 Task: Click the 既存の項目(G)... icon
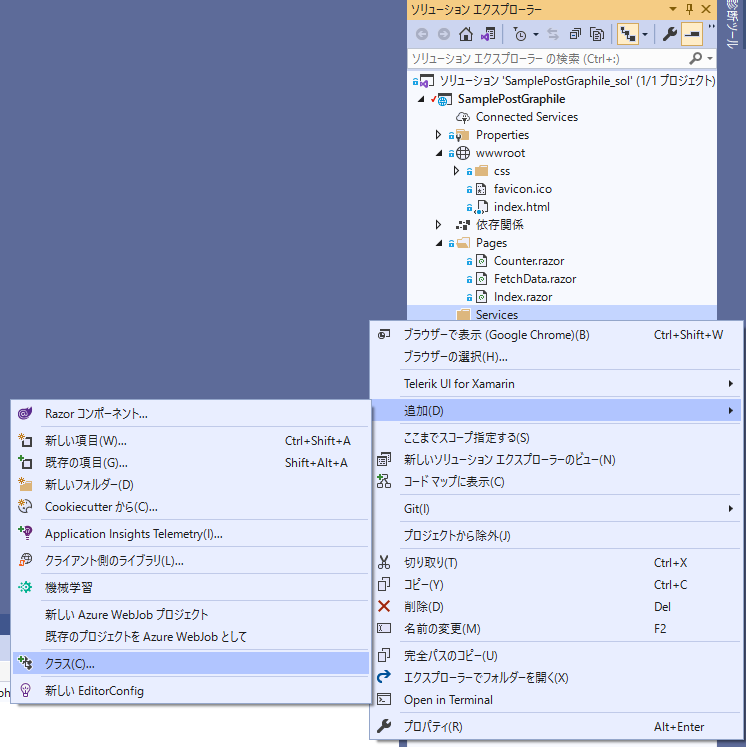(x=25, y=462)
